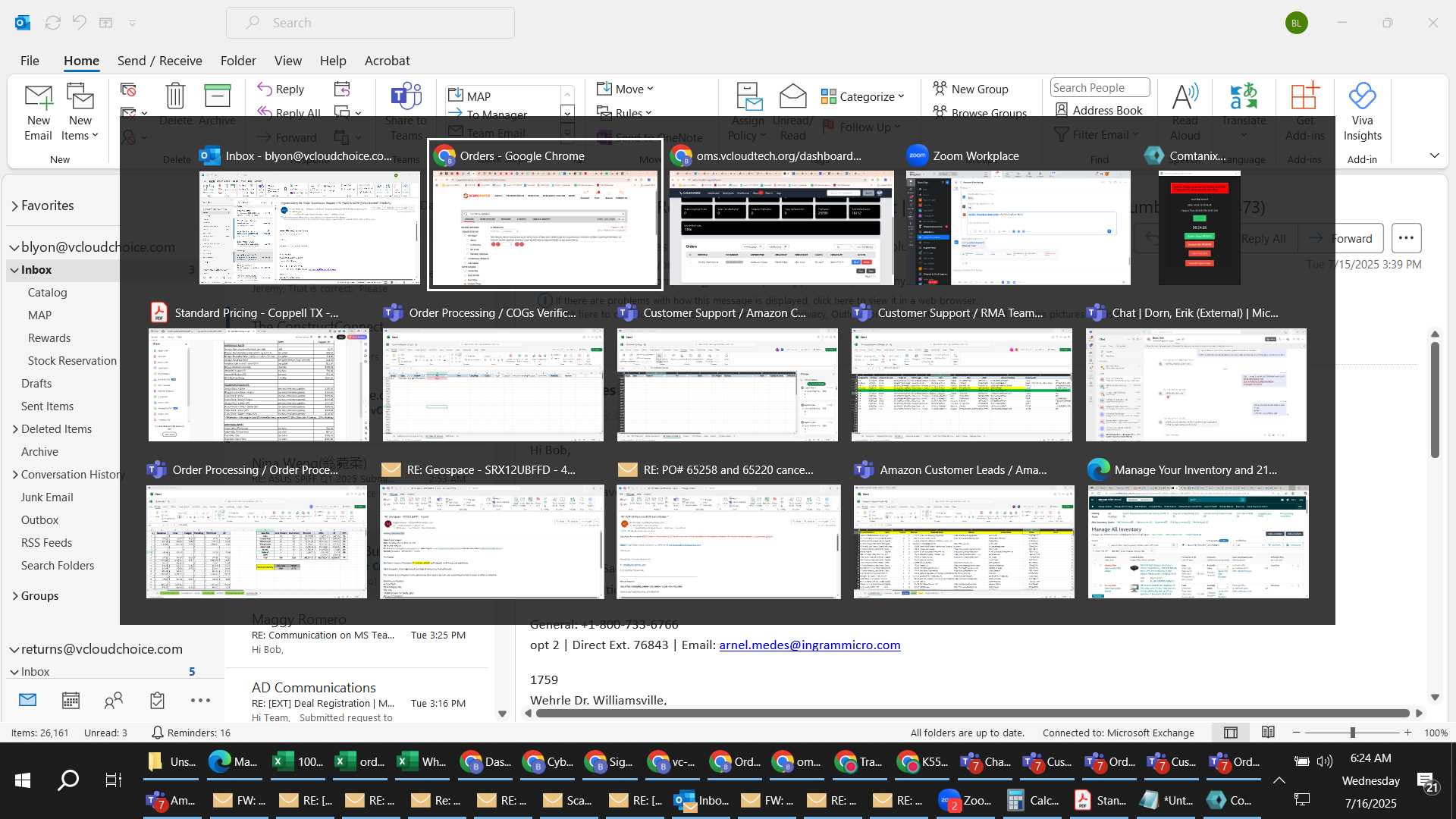The height and width of the screenshot is (819, 1456).
Task: Open Tasks view icon in navigation bar
Action: (157, 700)
